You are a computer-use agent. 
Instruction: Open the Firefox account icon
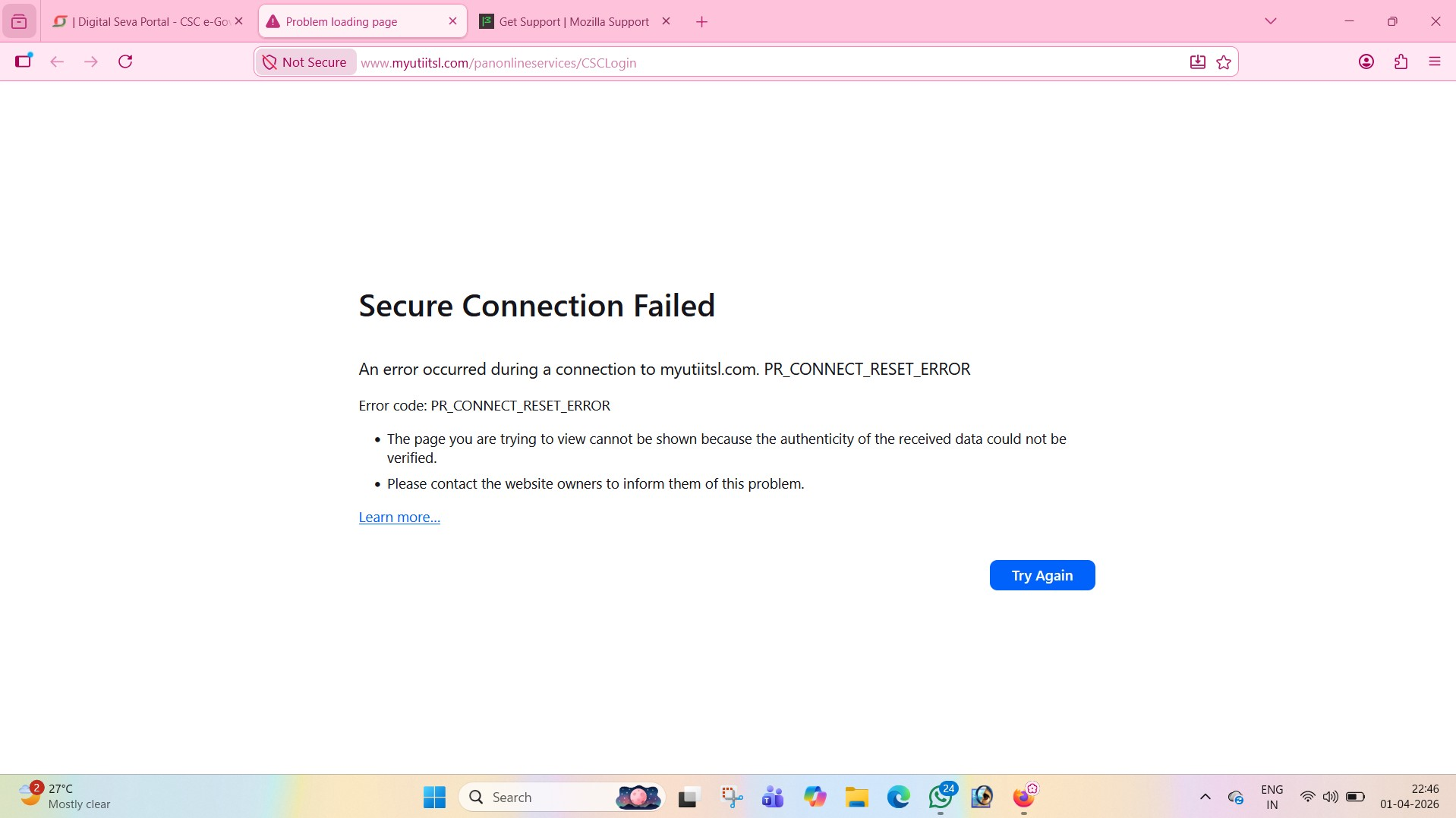(x=1366, y=62)
